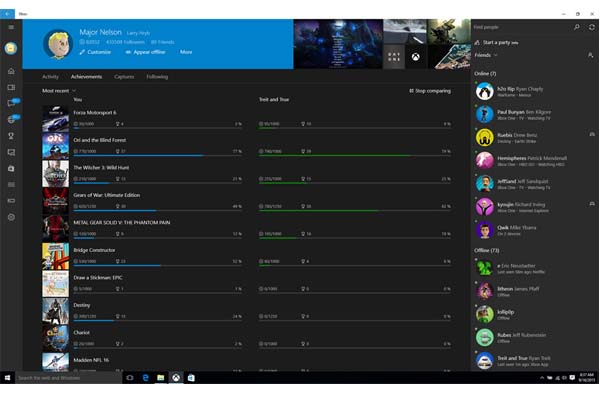Toggle Appear offline status
Viewport: 600px width, 400px height.
[x=145, y=52]
